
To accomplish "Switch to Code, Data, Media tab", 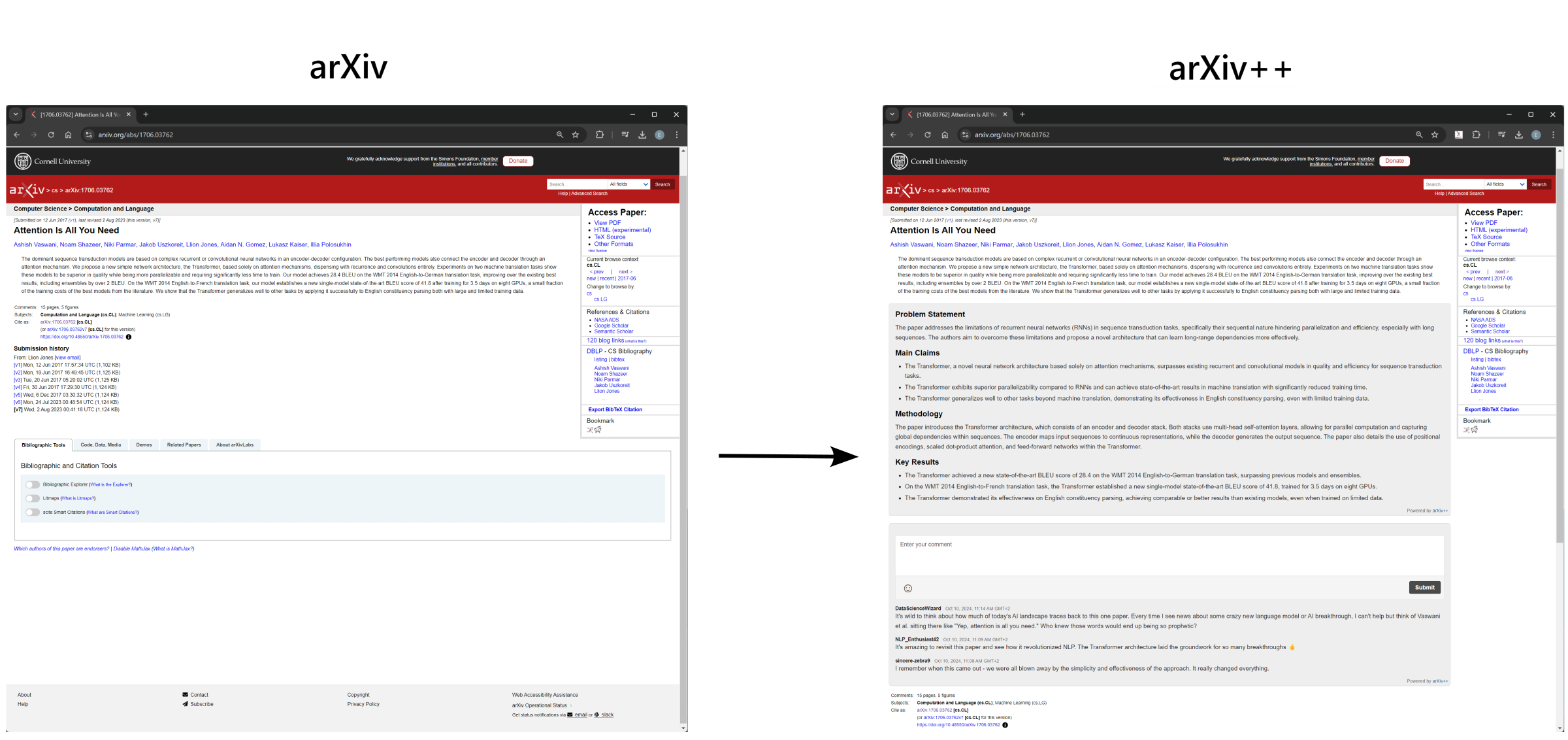I will pos(101,445).
